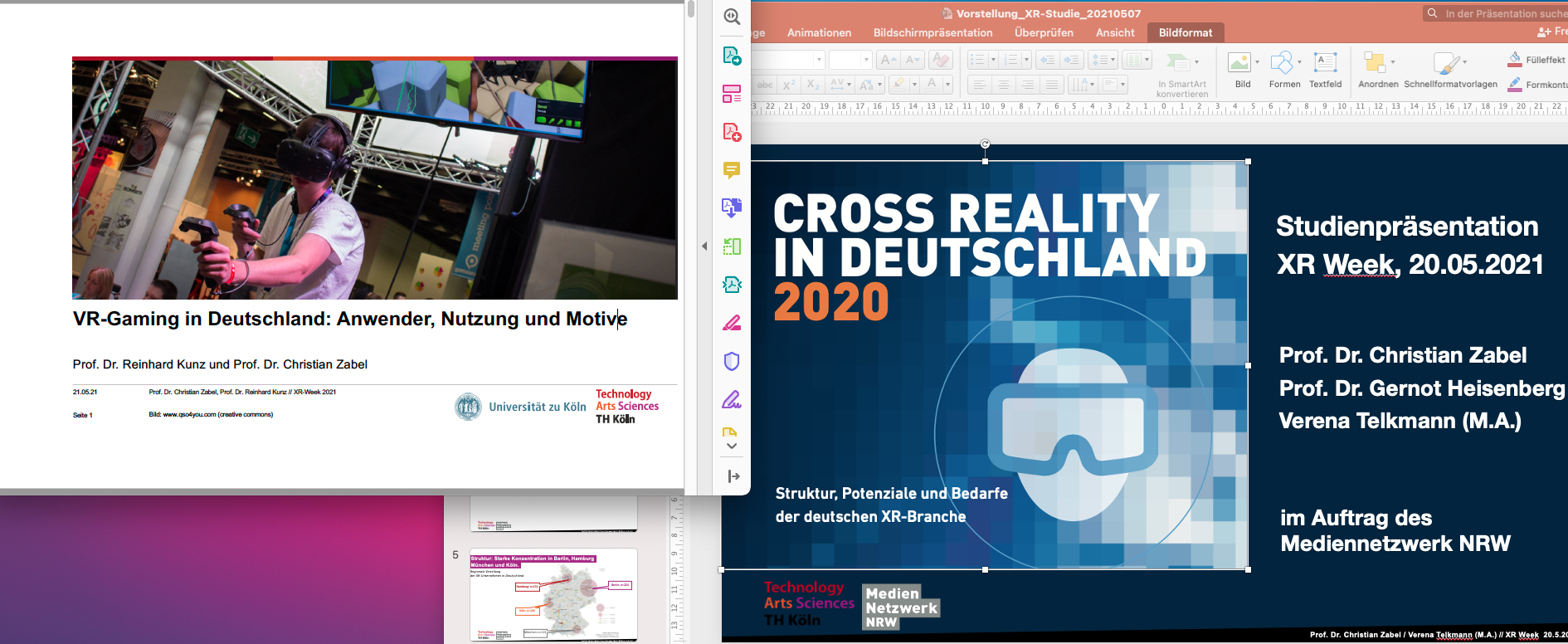The height and width of the screenshot is (644, 1568).
Task: Click the share icon with plus in PowerPoint
Action: click(x=1544, y=32)
